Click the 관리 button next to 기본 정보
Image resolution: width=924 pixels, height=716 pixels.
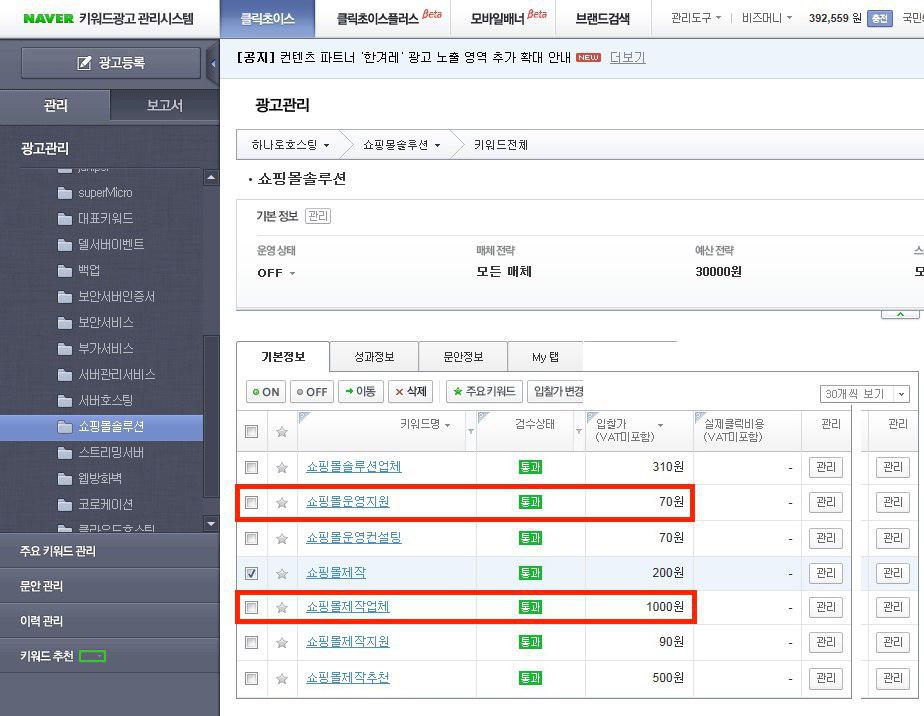pyautogui.click(x=318, y=216)
